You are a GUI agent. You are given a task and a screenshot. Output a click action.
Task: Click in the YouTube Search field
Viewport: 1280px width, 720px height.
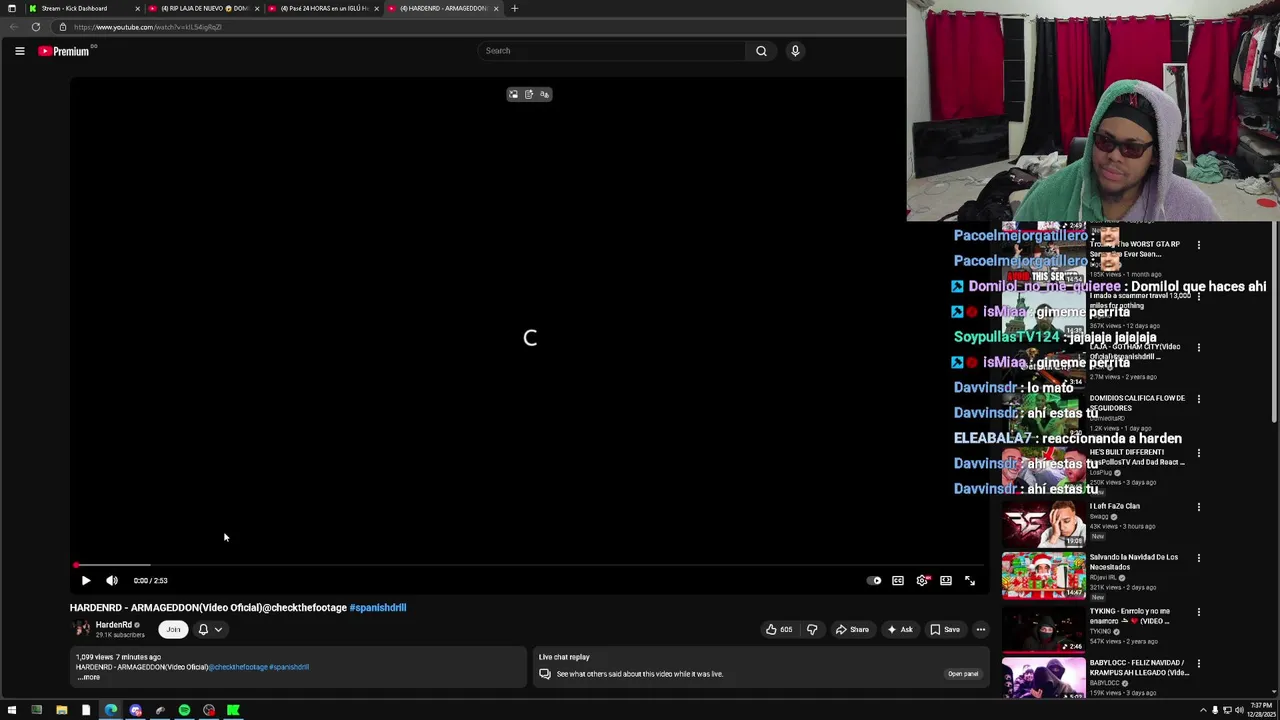coord(612,51)
